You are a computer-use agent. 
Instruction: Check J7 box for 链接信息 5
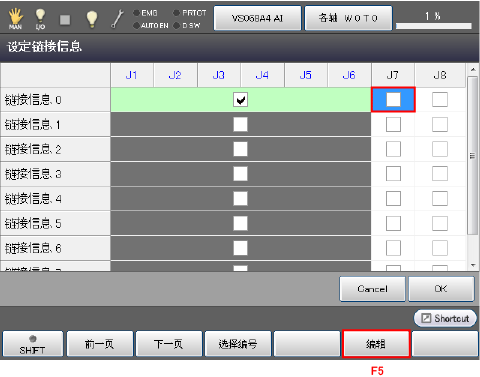[393, 223]
